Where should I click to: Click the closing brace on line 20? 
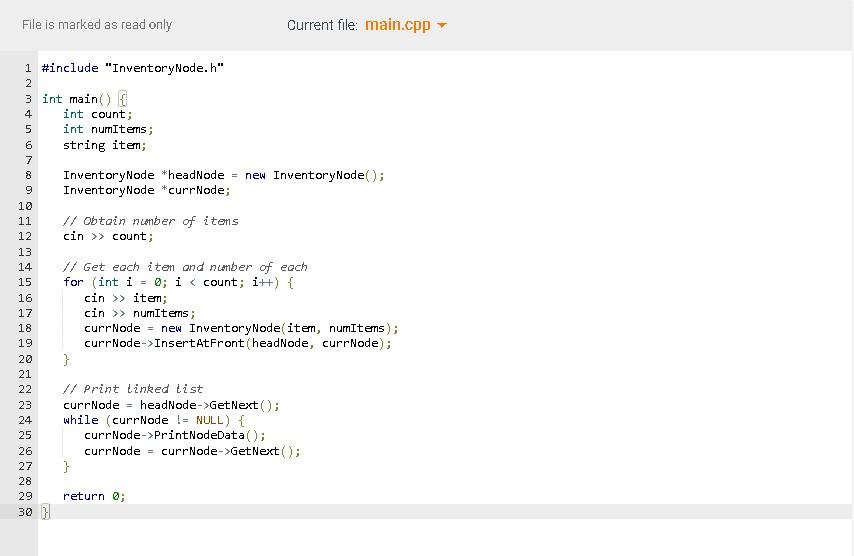click(x=66, y=359)
